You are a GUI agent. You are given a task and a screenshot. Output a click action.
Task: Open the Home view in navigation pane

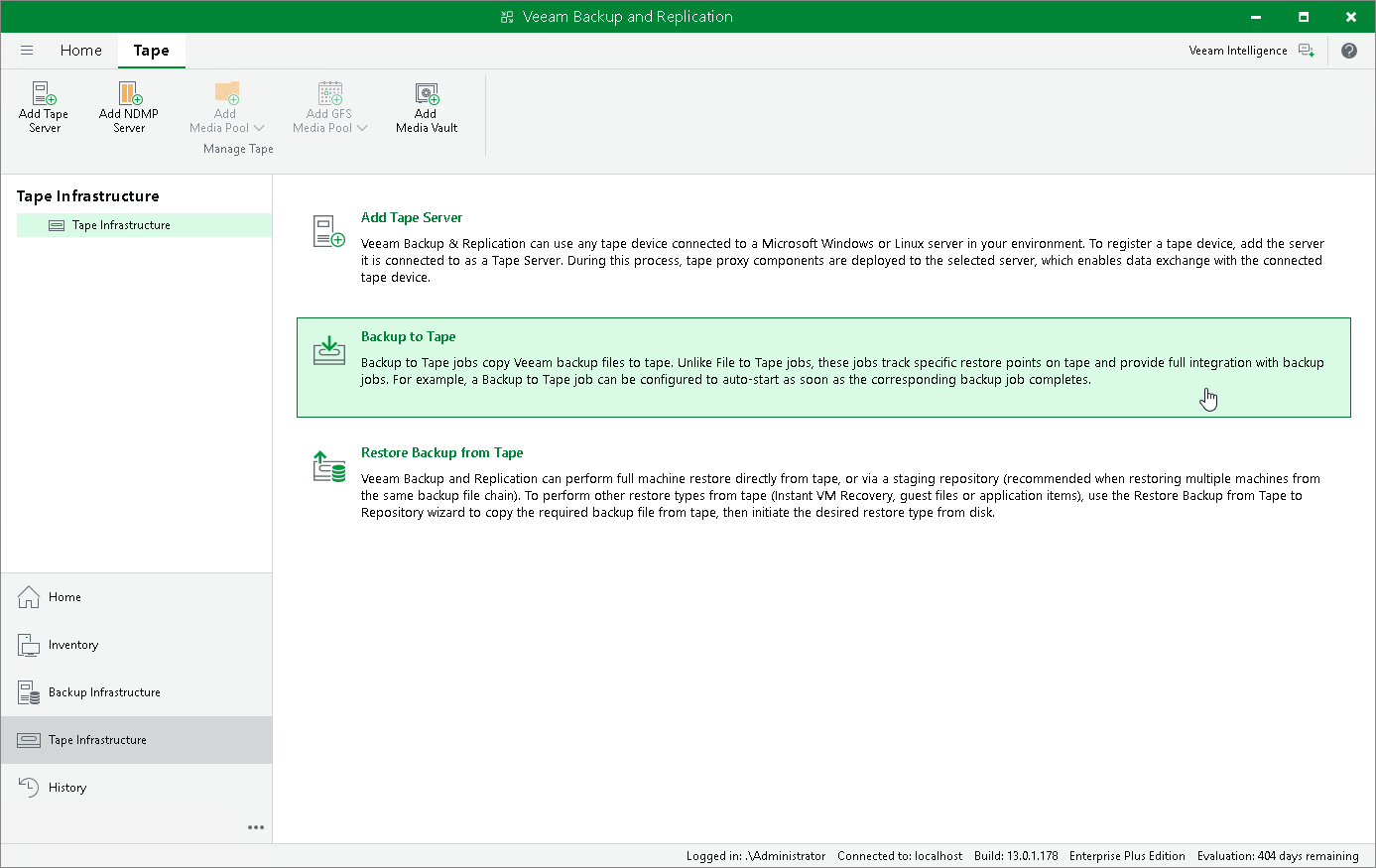point(136,597)
